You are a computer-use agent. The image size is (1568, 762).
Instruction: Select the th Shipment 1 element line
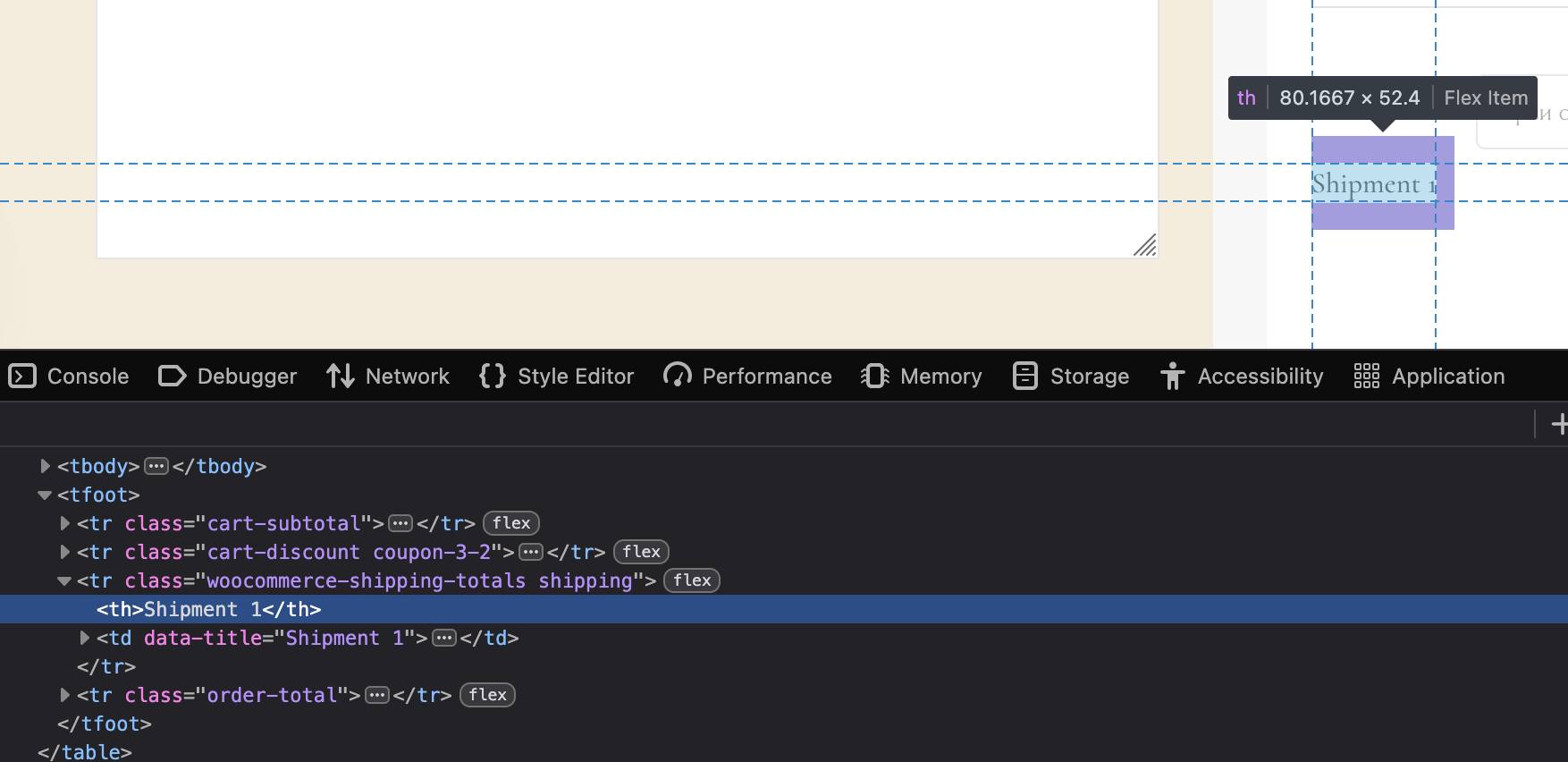[208, 609]
